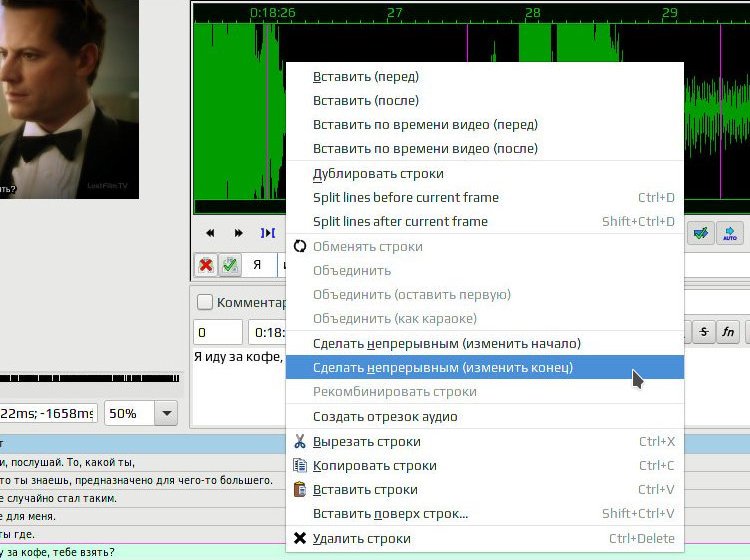Open font chooser via fn button

728,331
